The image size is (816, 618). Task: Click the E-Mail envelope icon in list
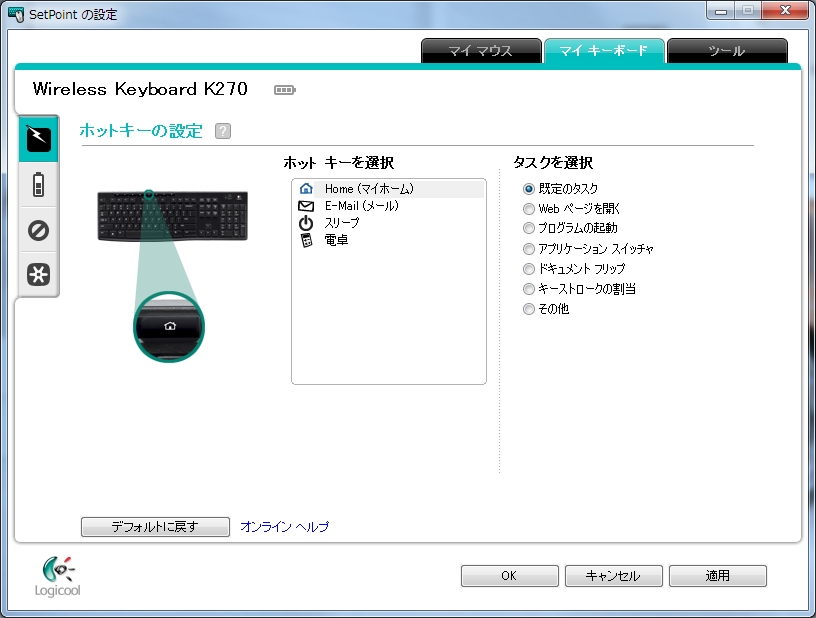pyautogui.click(x=306, y=206)
